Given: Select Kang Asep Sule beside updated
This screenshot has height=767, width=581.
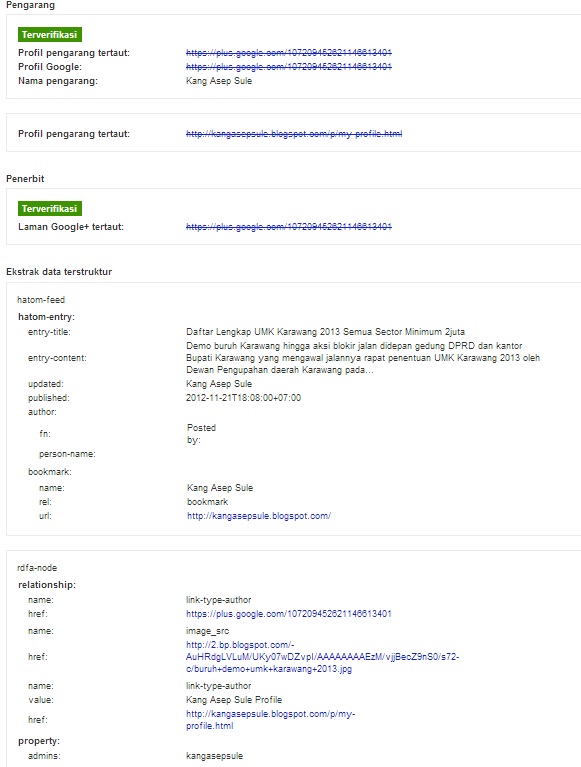Looking at the screenshot, I should [x=219, y=384].
